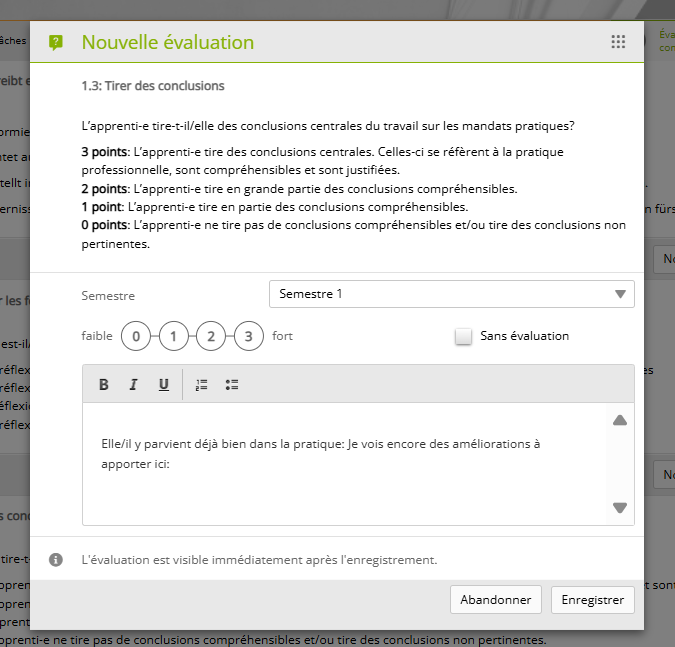Image resolution: width=675 pixels, height=647 pixels.
Task: Toggle italic formatting in editor
Action: coord(133,384)
